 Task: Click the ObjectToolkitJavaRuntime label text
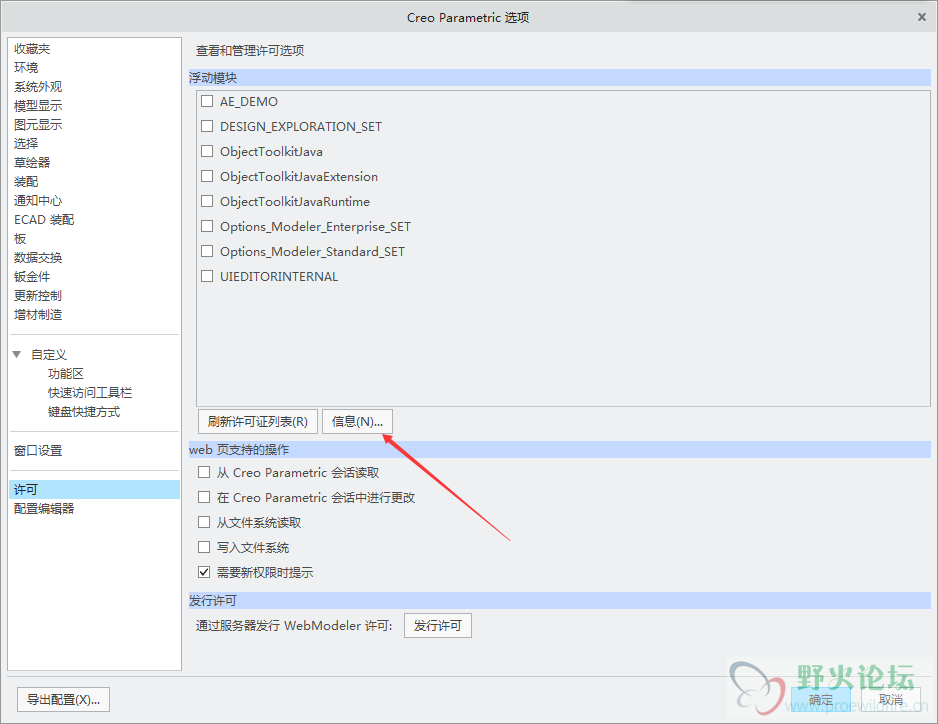pos(295,202)
